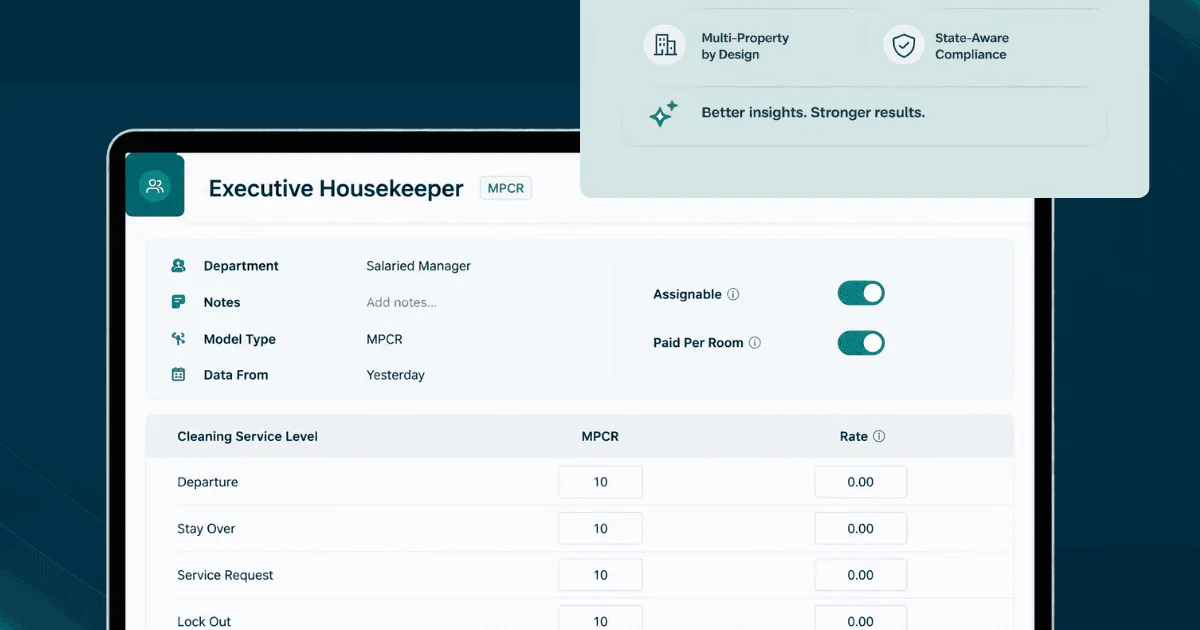Click the State-Aware Compliance shield icon

coord(903,45)
